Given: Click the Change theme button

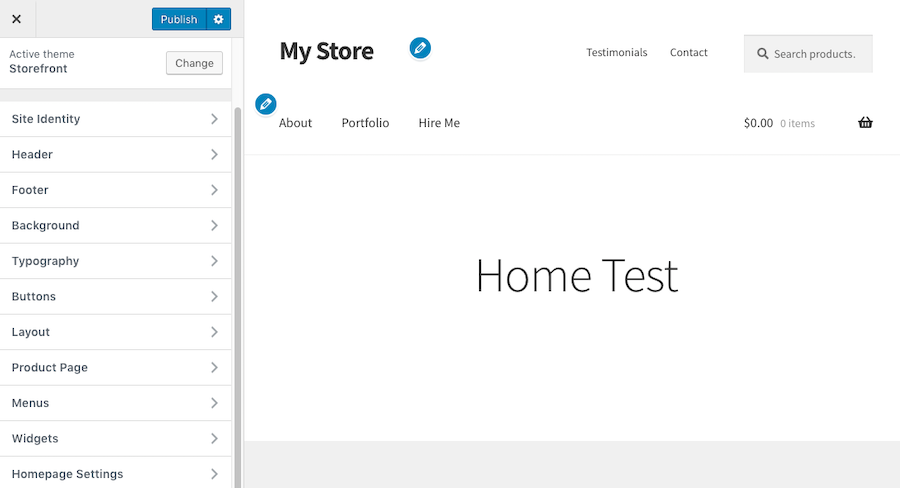Looking at the screenshot, I should pos(194,63).
